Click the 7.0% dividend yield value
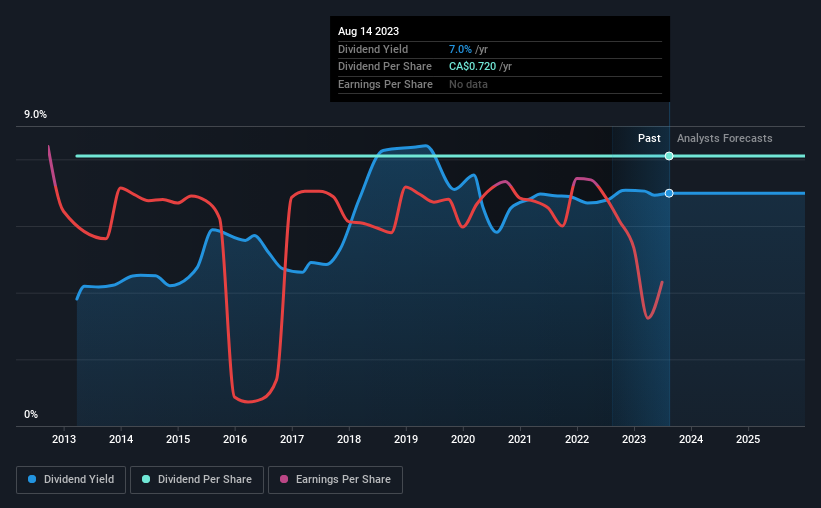This screenshot has height=508, width=821. click(x=460, y=49)
